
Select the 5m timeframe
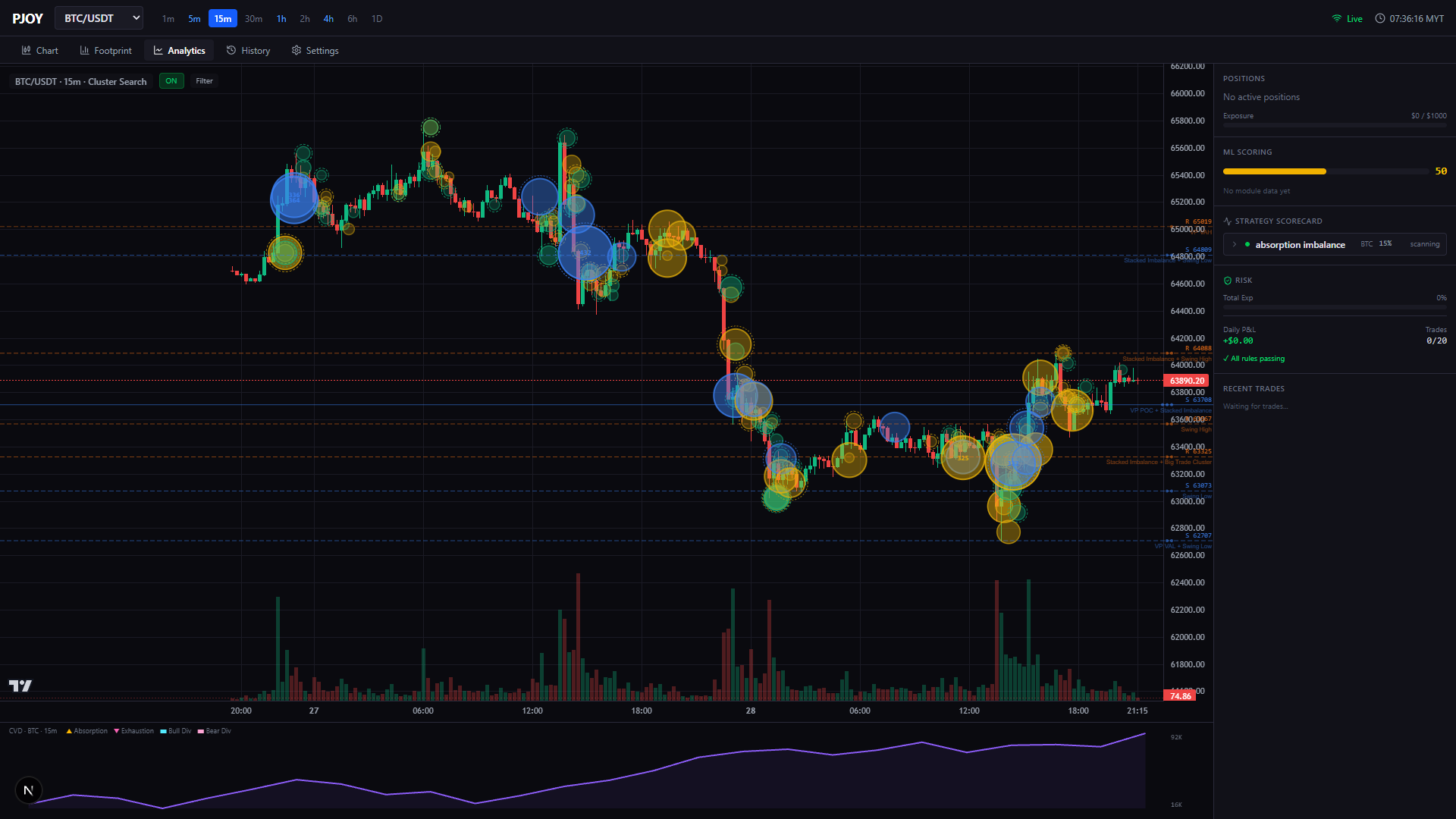195,19
